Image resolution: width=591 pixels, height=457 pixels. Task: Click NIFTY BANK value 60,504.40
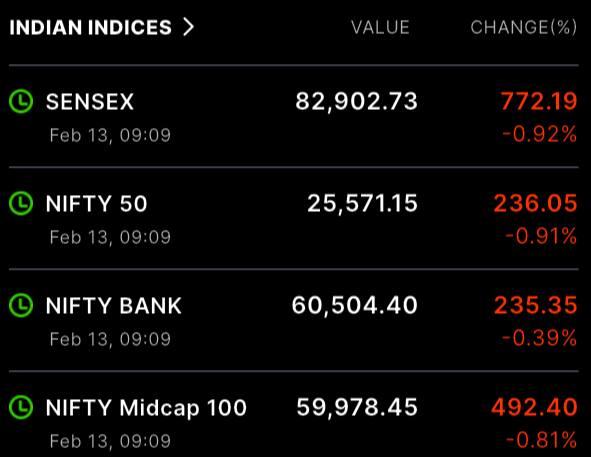coord(355,305)
